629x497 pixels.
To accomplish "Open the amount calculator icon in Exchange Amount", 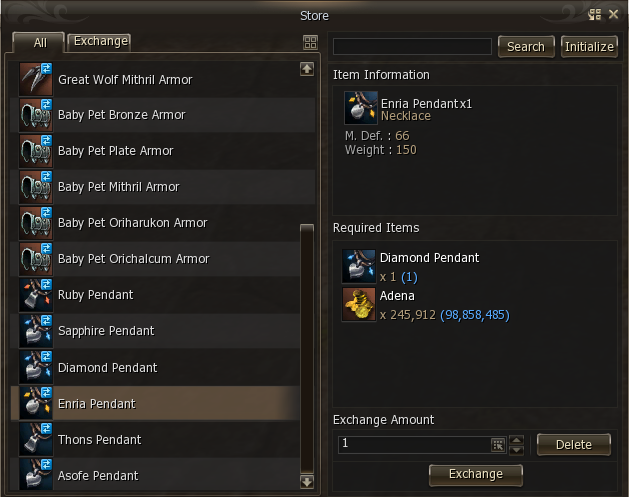I will [498, 444].
